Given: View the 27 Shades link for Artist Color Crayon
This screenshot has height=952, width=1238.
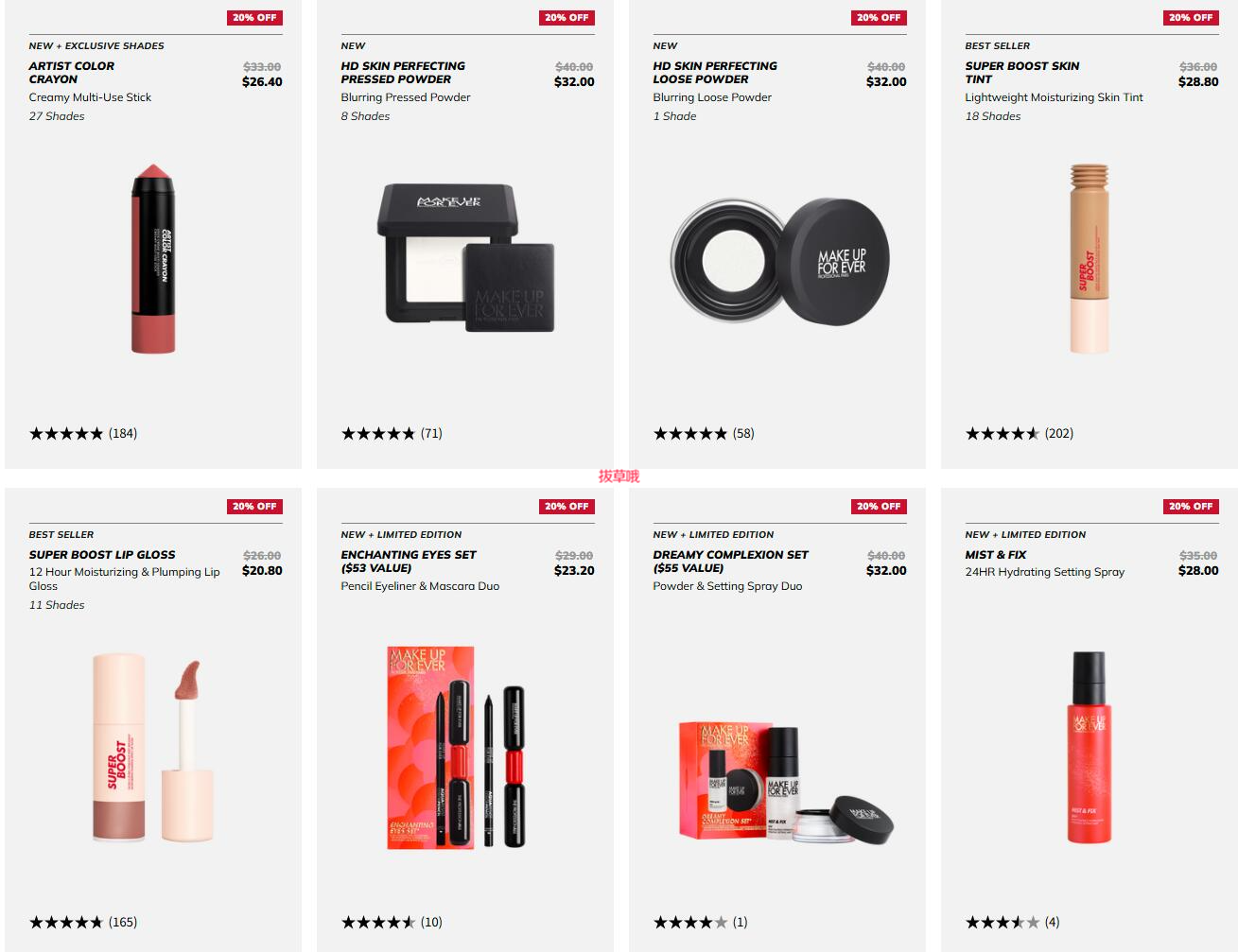Looking at the screenshot, I should pyautogui.click(x=57, y=116).
